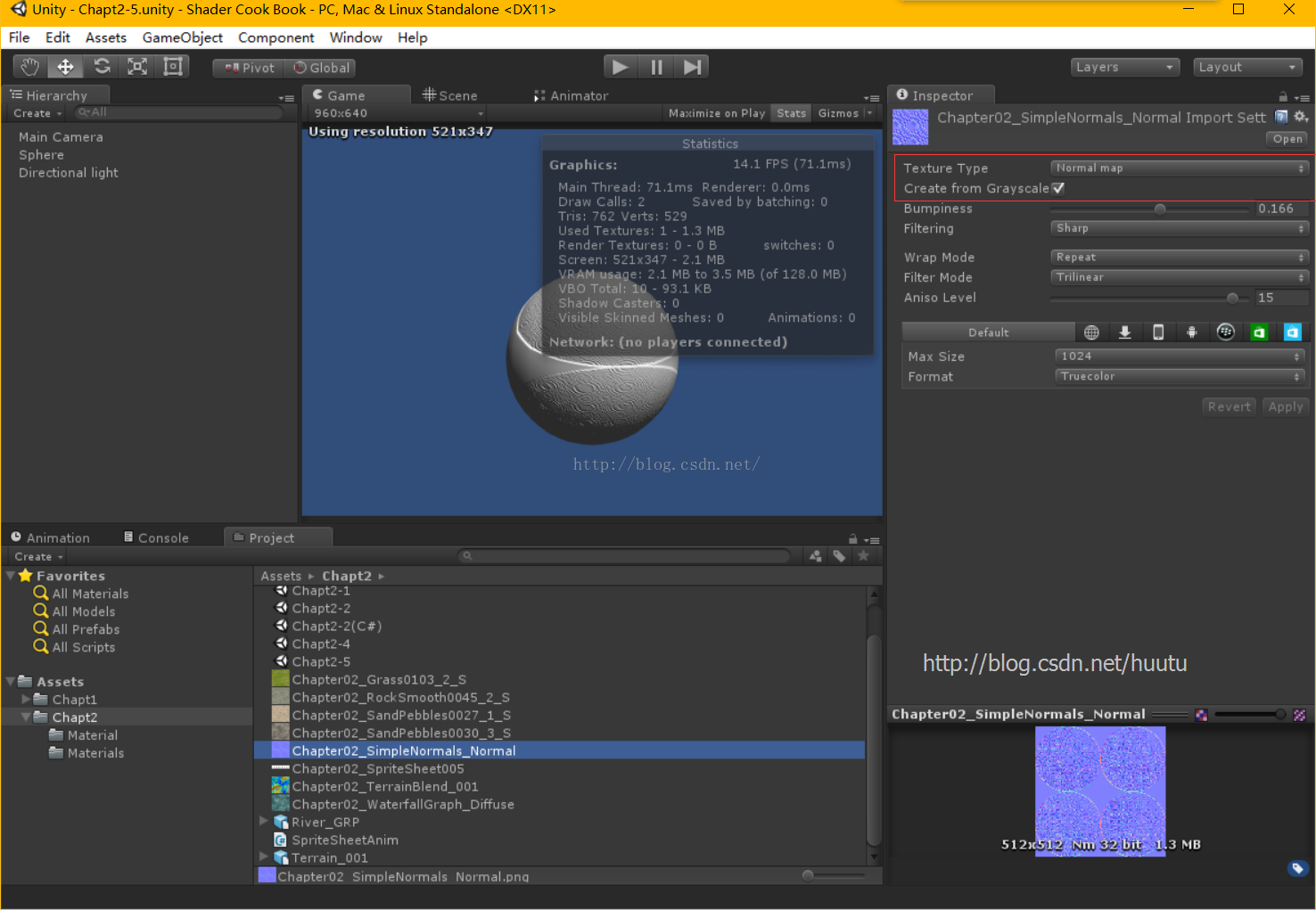This screenshot has height=910, width=1316.
Task: Select the Standalone platform override icon
Action: pyautogui.click(x=1125, y=332)
